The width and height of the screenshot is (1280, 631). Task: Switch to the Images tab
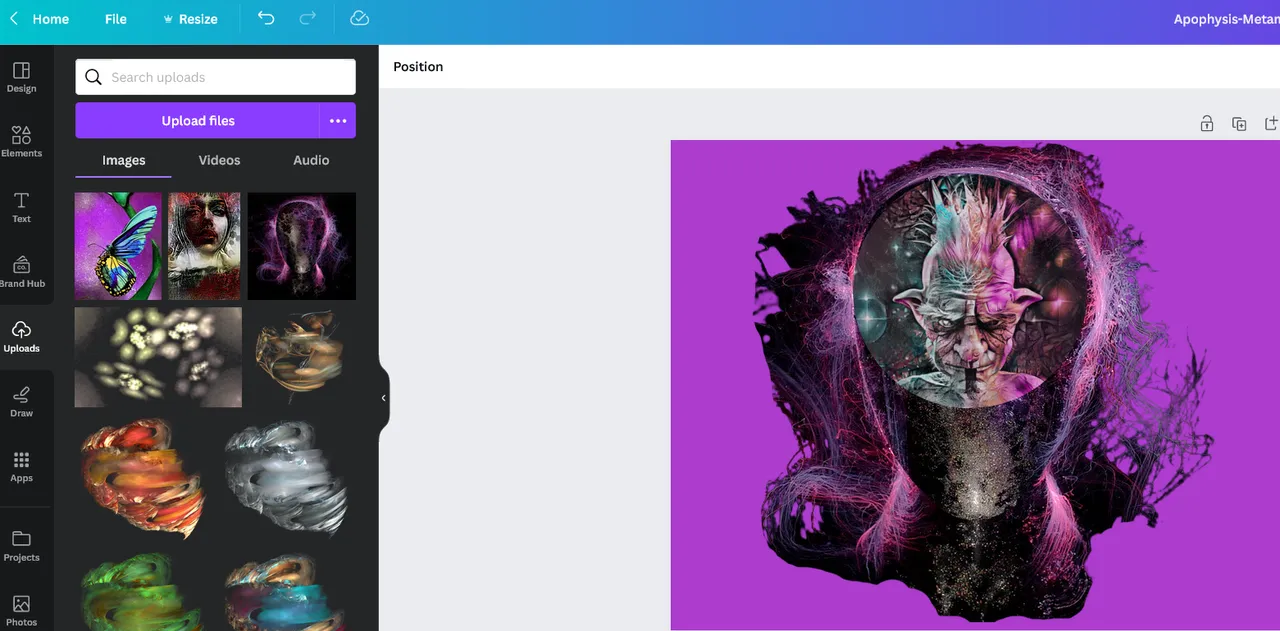(124, 160)
